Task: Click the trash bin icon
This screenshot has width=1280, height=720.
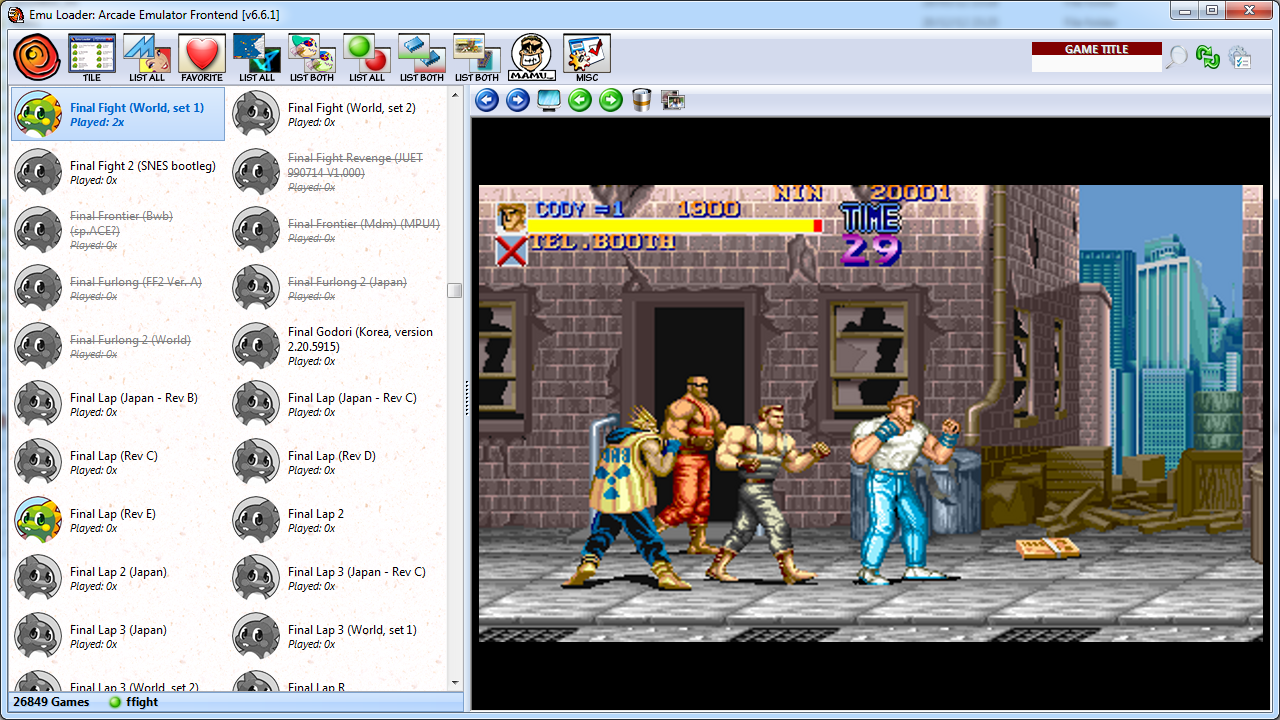Action: coord(642,100)
